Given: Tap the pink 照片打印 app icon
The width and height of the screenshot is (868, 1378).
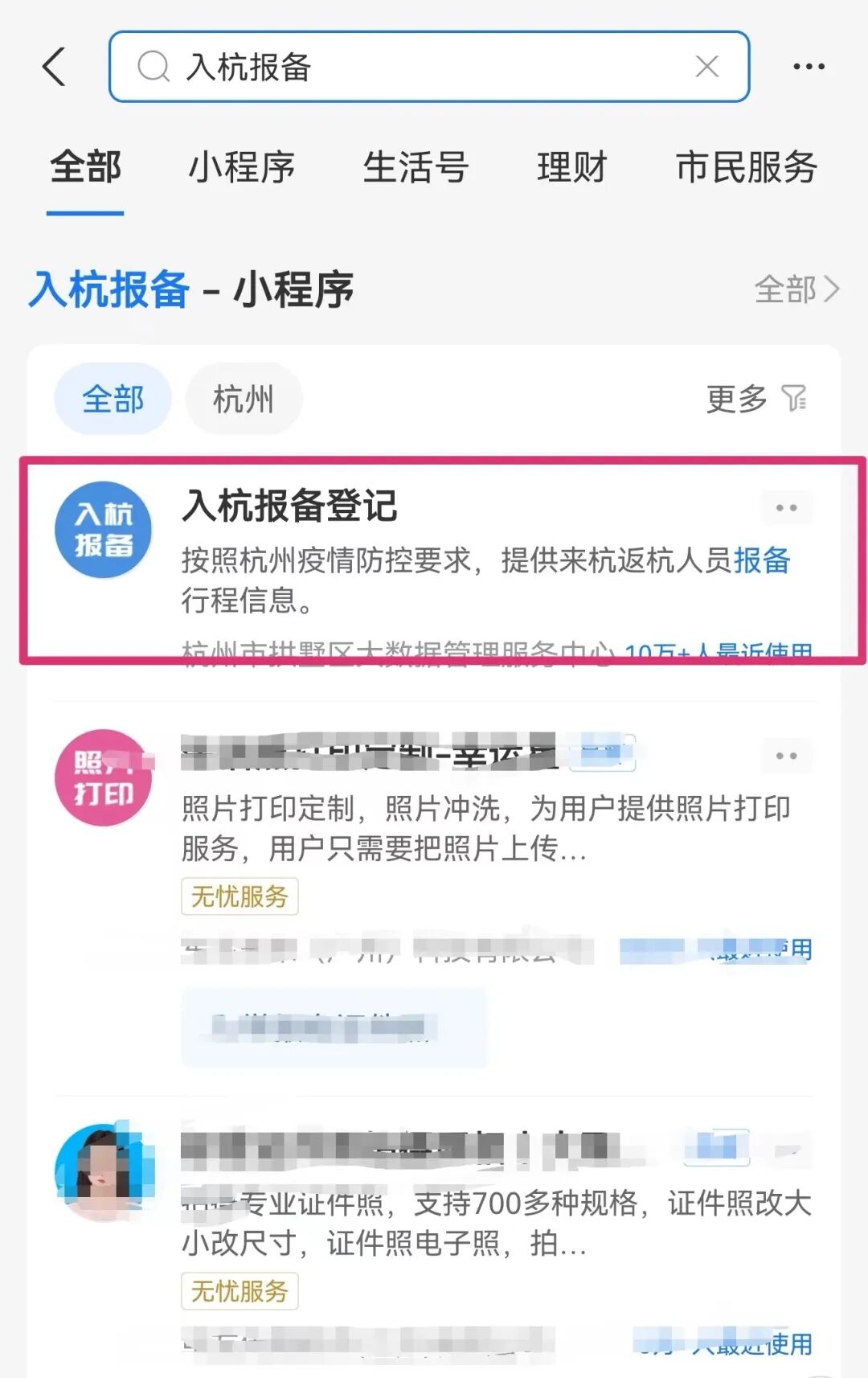Looking at the screenshot, I should (x=103, y=777).
